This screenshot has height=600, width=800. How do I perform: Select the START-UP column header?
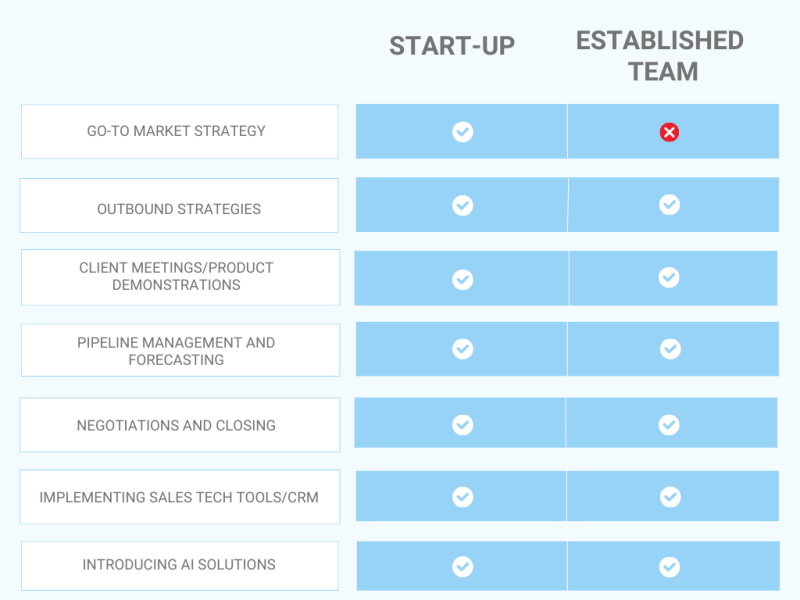(x=452, y=46)
